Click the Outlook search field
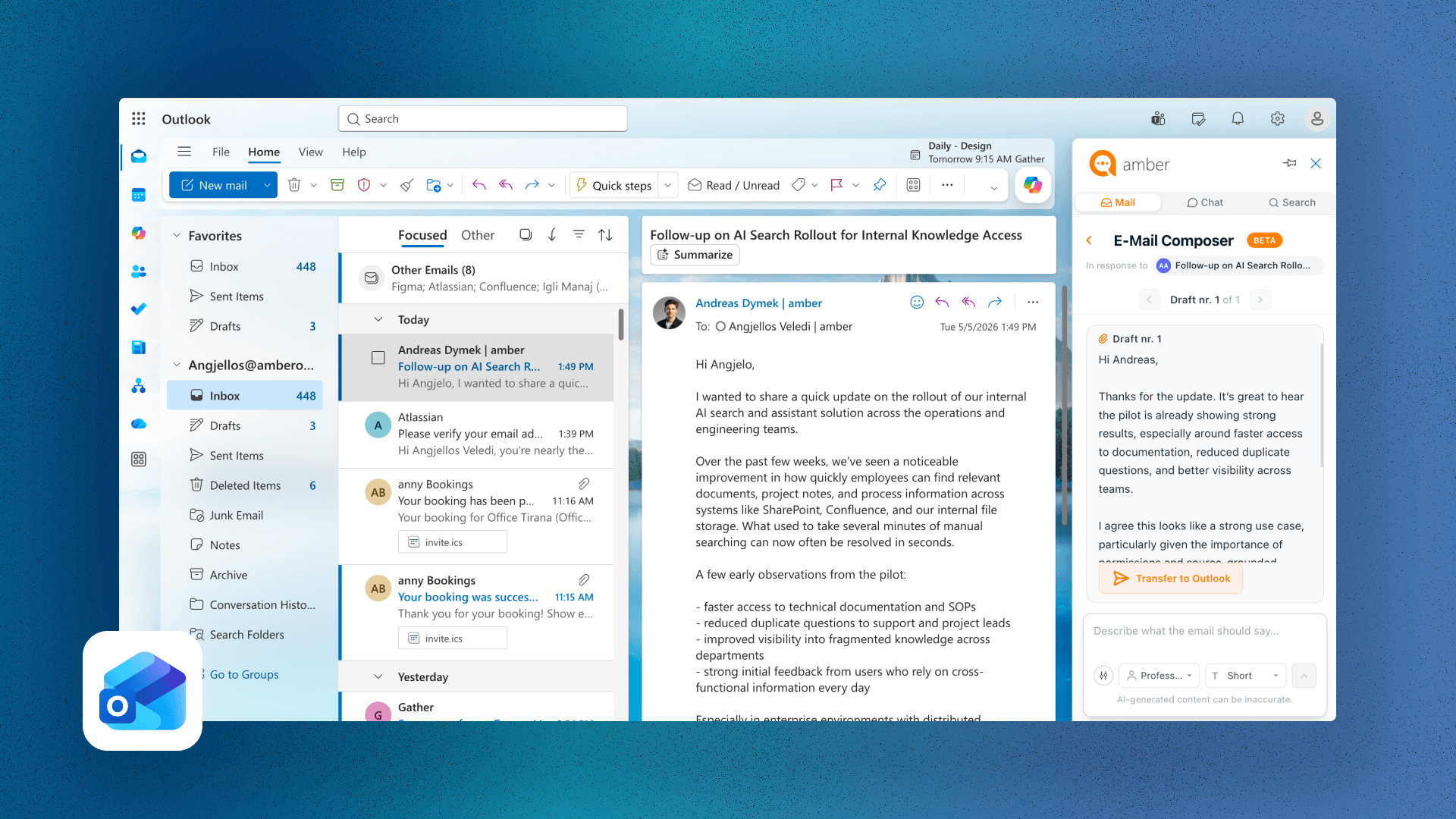 (482, 119)
